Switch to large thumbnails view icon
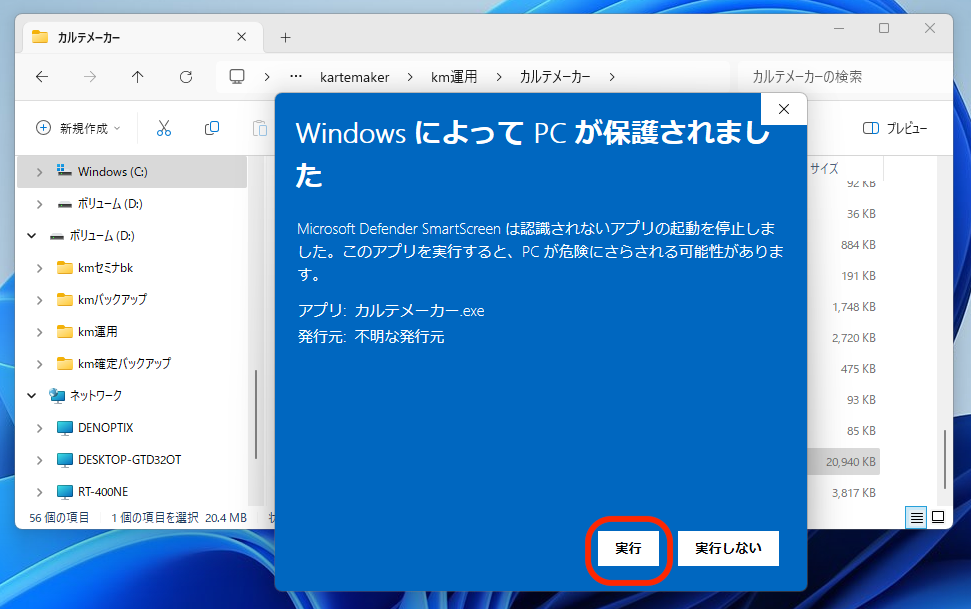The height and width of the screenshot is (609, 971). (x=938, y=517)
